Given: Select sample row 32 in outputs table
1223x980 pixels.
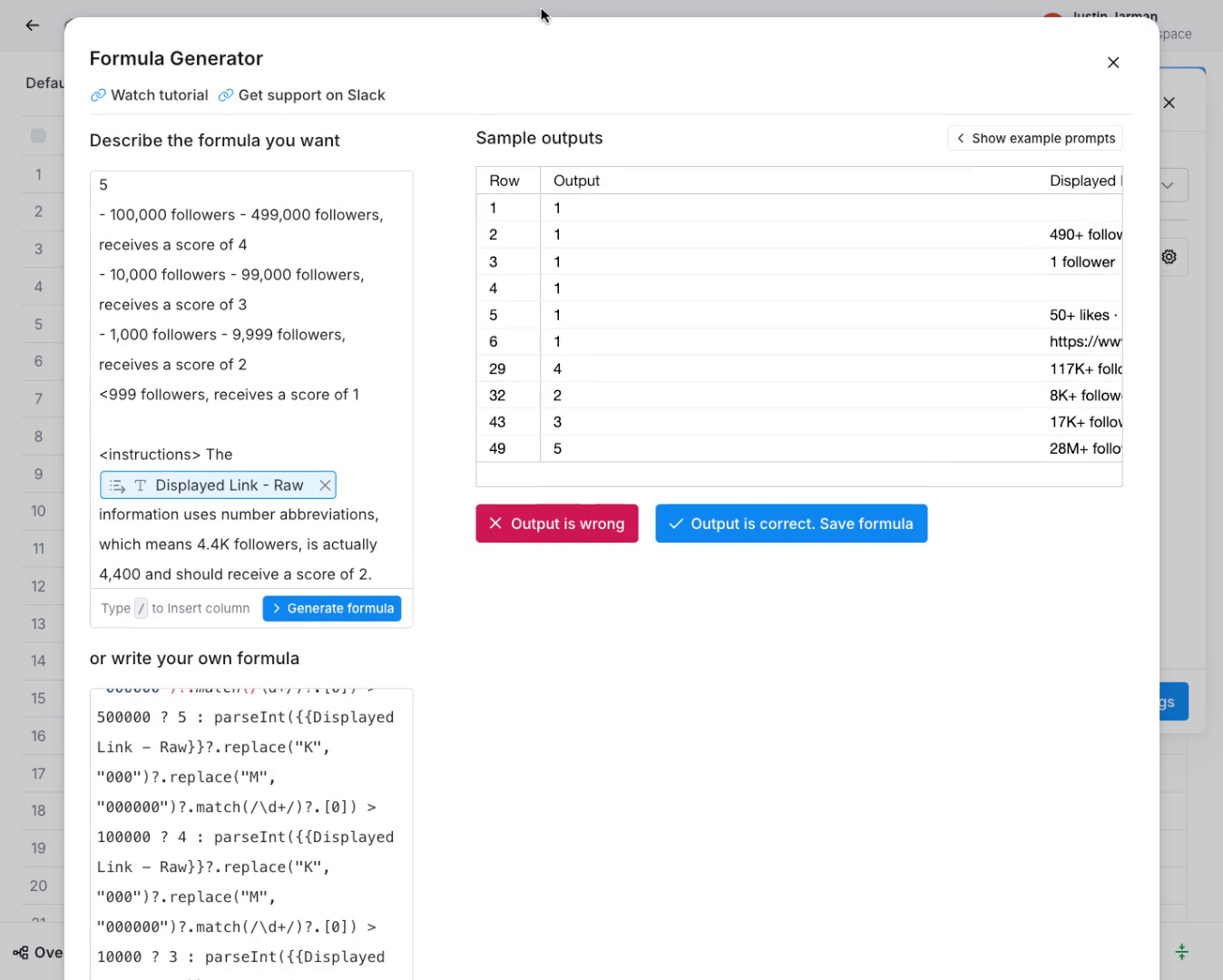Looking at the screenshot, I should [798, 396].
